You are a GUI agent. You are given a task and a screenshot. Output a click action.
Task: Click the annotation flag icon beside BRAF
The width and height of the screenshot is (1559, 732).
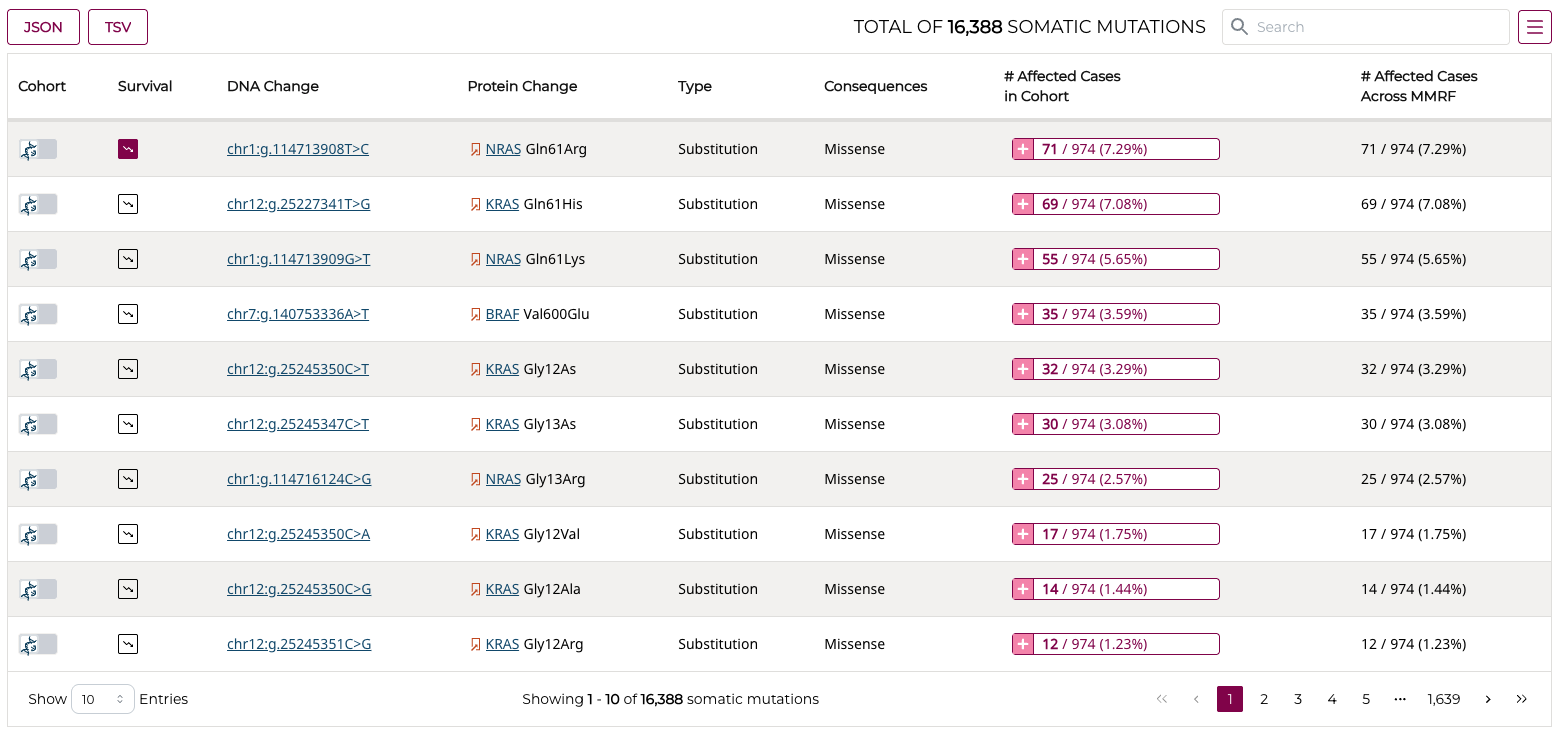(x=475, y=313)
